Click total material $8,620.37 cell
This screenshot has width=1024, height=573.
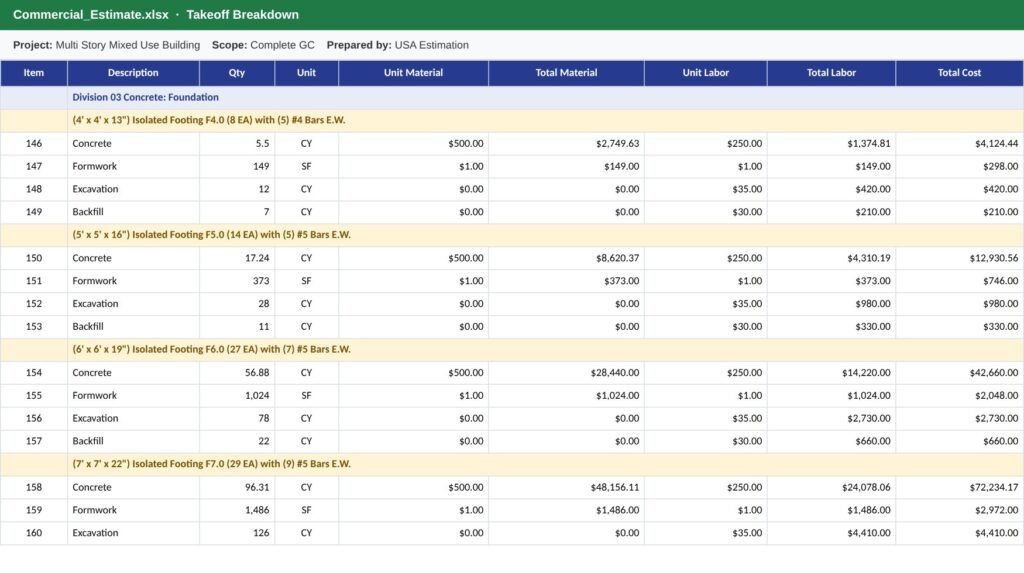pyautogui.click(x=566, y=258)
